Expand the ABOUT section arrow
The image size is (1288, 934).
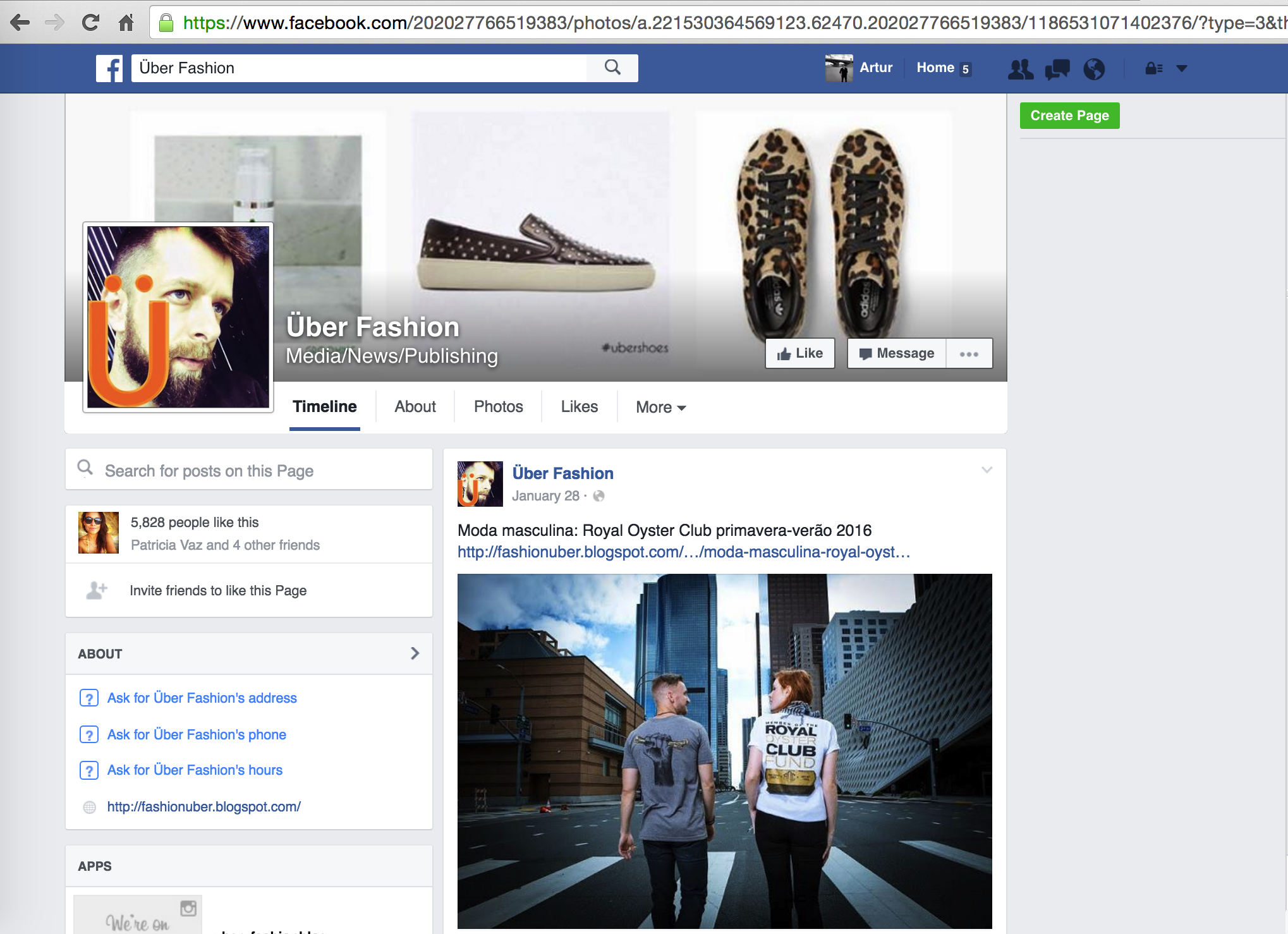coord(415,653)
